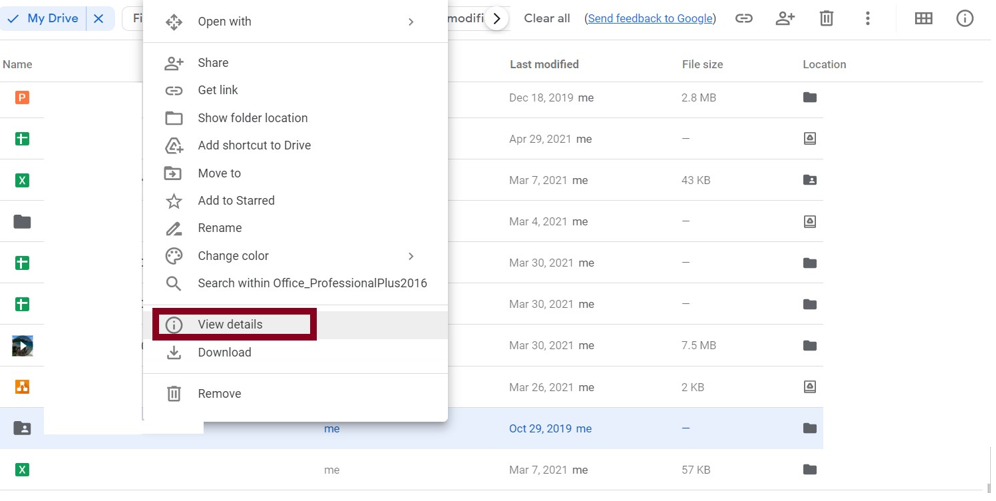Click the video file thumbnail icon
This screenshot has height=501, width=996.
[x=22, y=346]
